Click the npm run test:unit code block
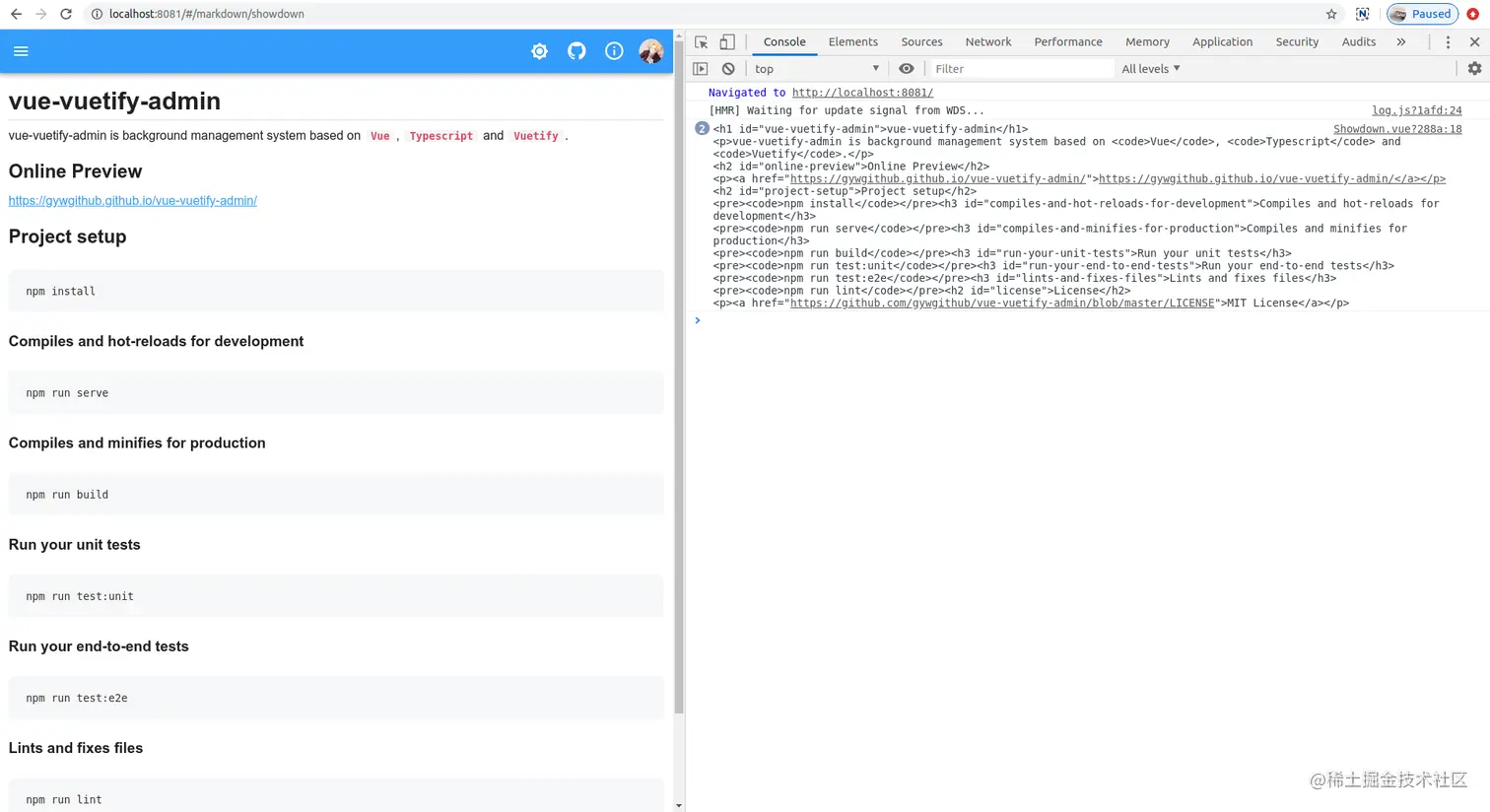1490x812 pixels. [336, 596]
